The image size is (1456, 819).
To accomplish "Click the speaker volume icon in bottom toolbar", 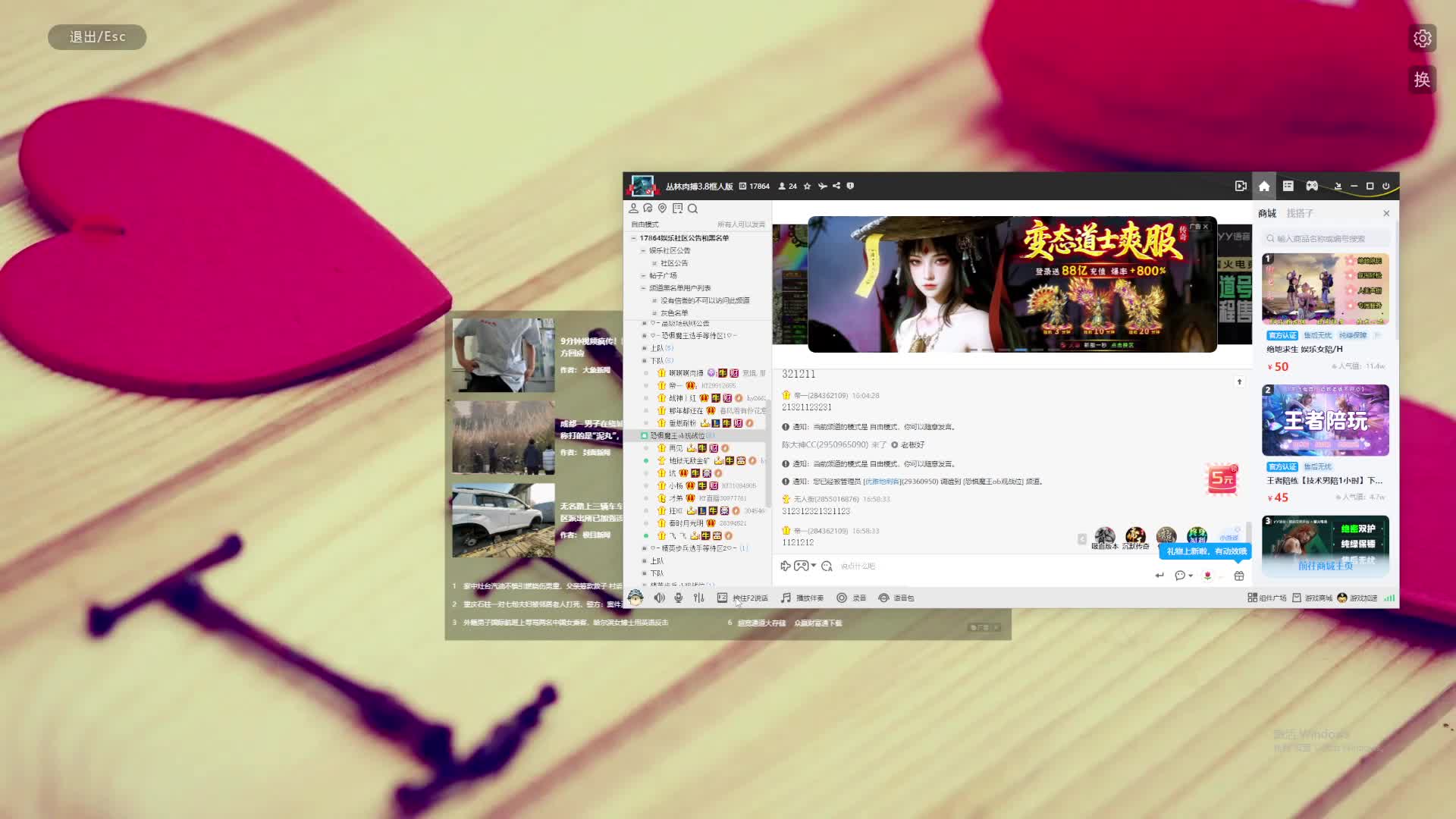I will click(x=659, y=598).
